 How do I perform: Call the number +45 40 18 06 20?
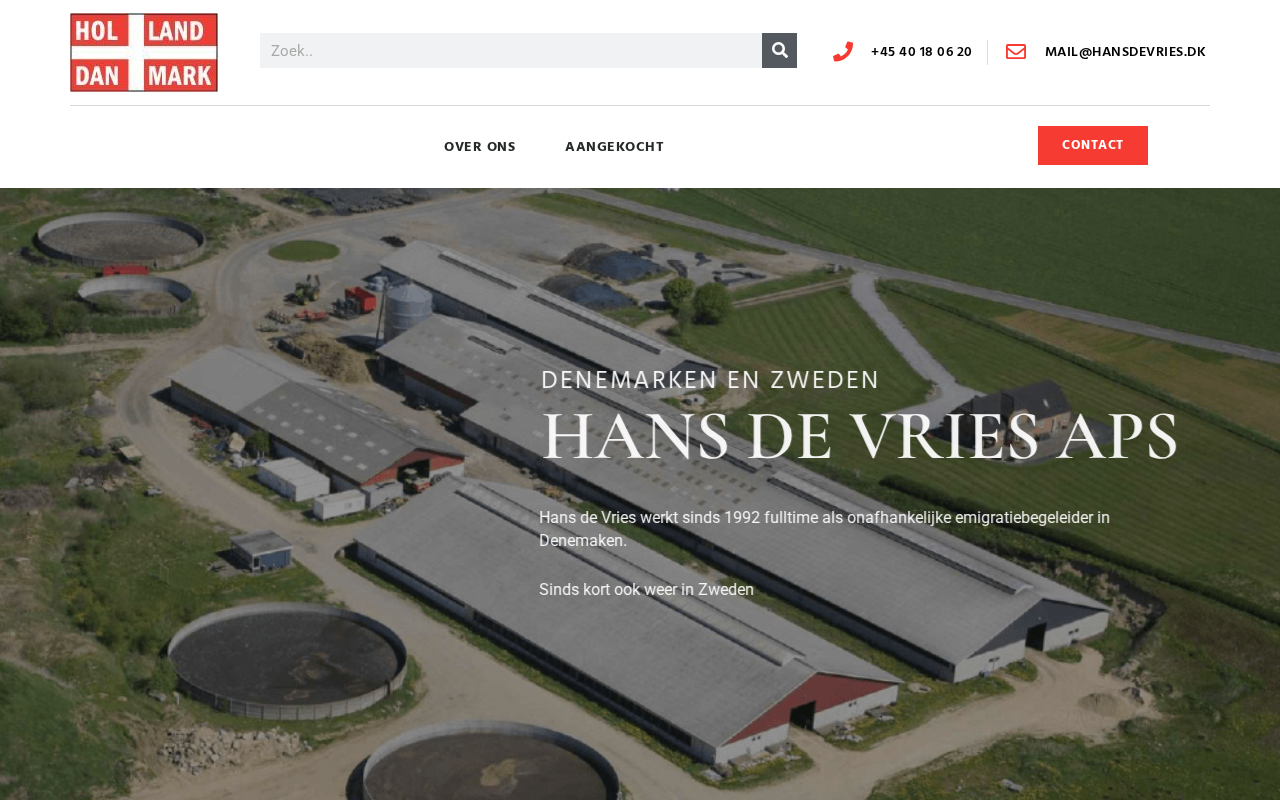coord(921,52)
